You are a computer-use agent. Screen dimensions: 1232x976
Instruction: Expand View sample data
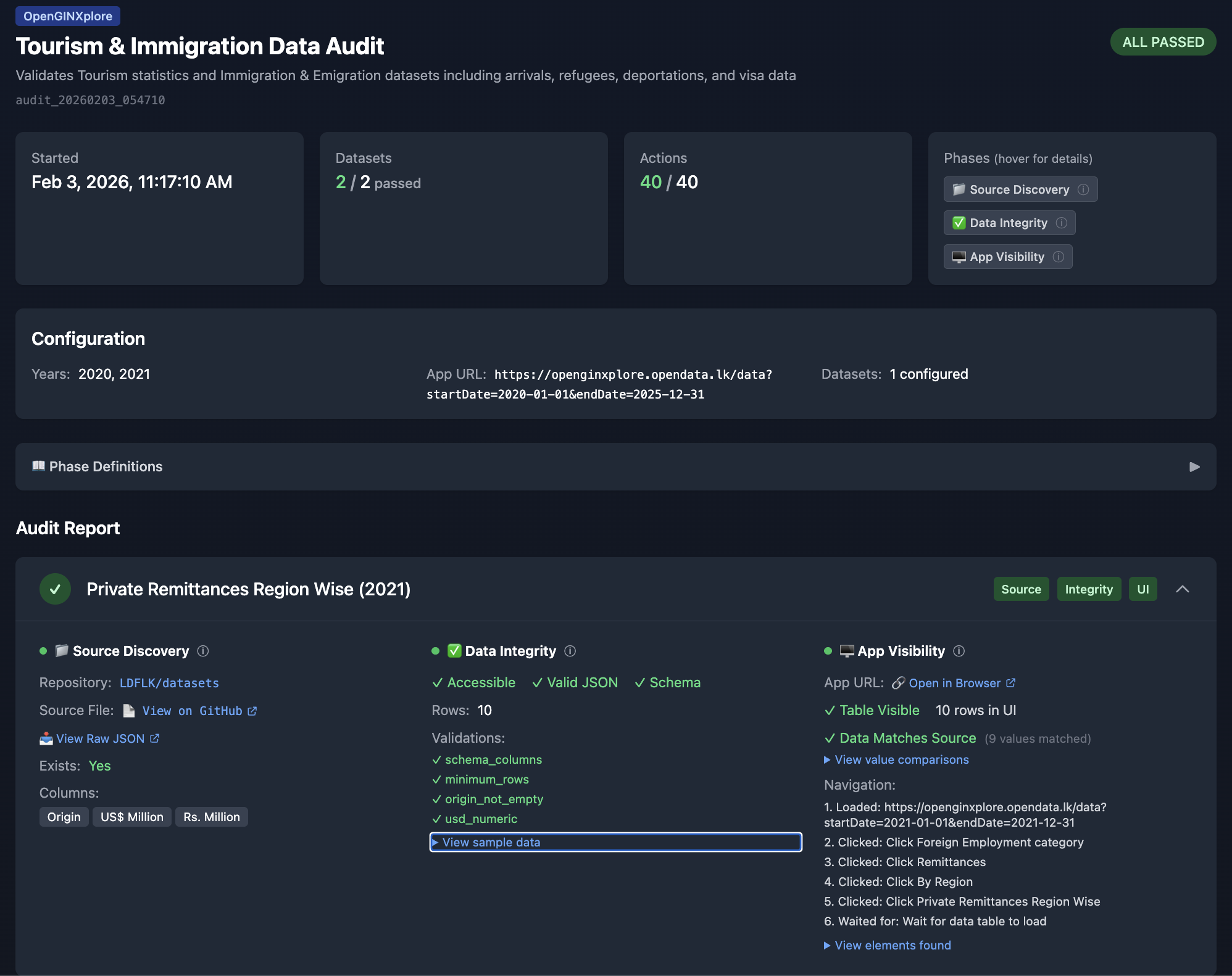(x=491, y=842)
